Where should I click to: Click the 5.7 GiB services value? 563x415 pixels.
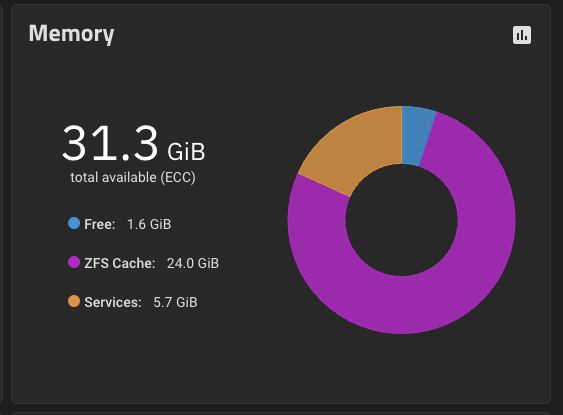tap(176, 302)
